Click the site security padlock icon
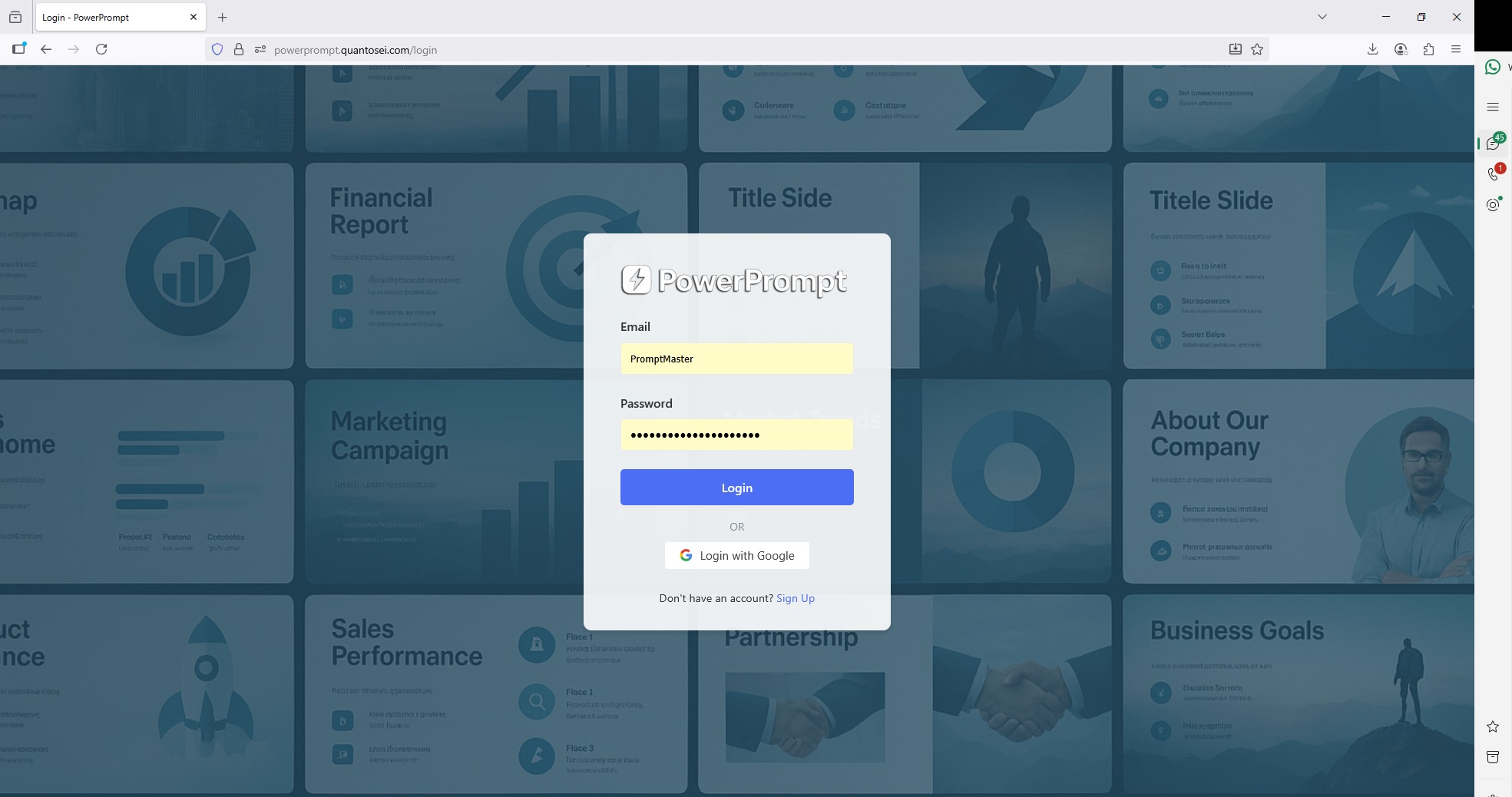The image size is (1512, 797). point(239,50)
